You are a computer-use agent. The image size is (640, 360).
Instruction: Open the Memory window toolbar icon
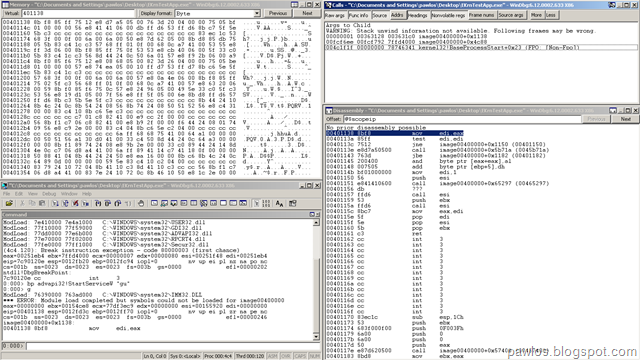pyautogui.click(x=193, y=203)
